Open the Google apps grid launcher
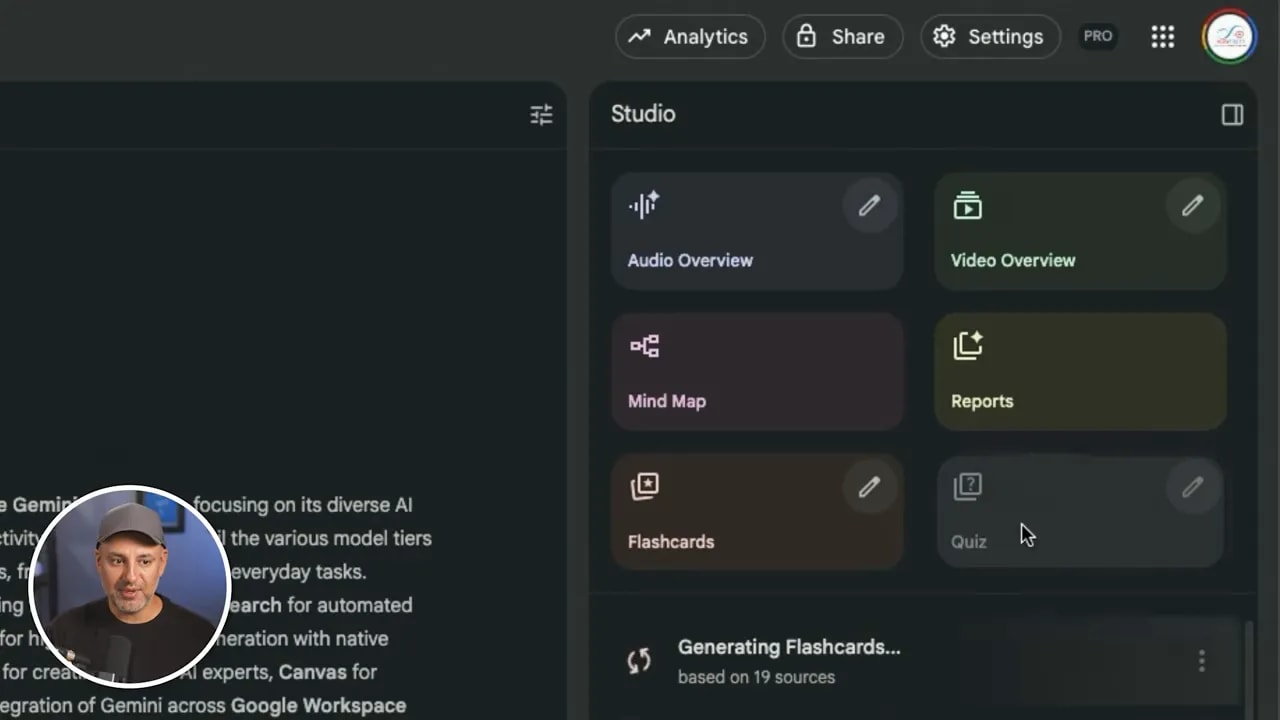 pyautogui.click(x=1162, y=36)
